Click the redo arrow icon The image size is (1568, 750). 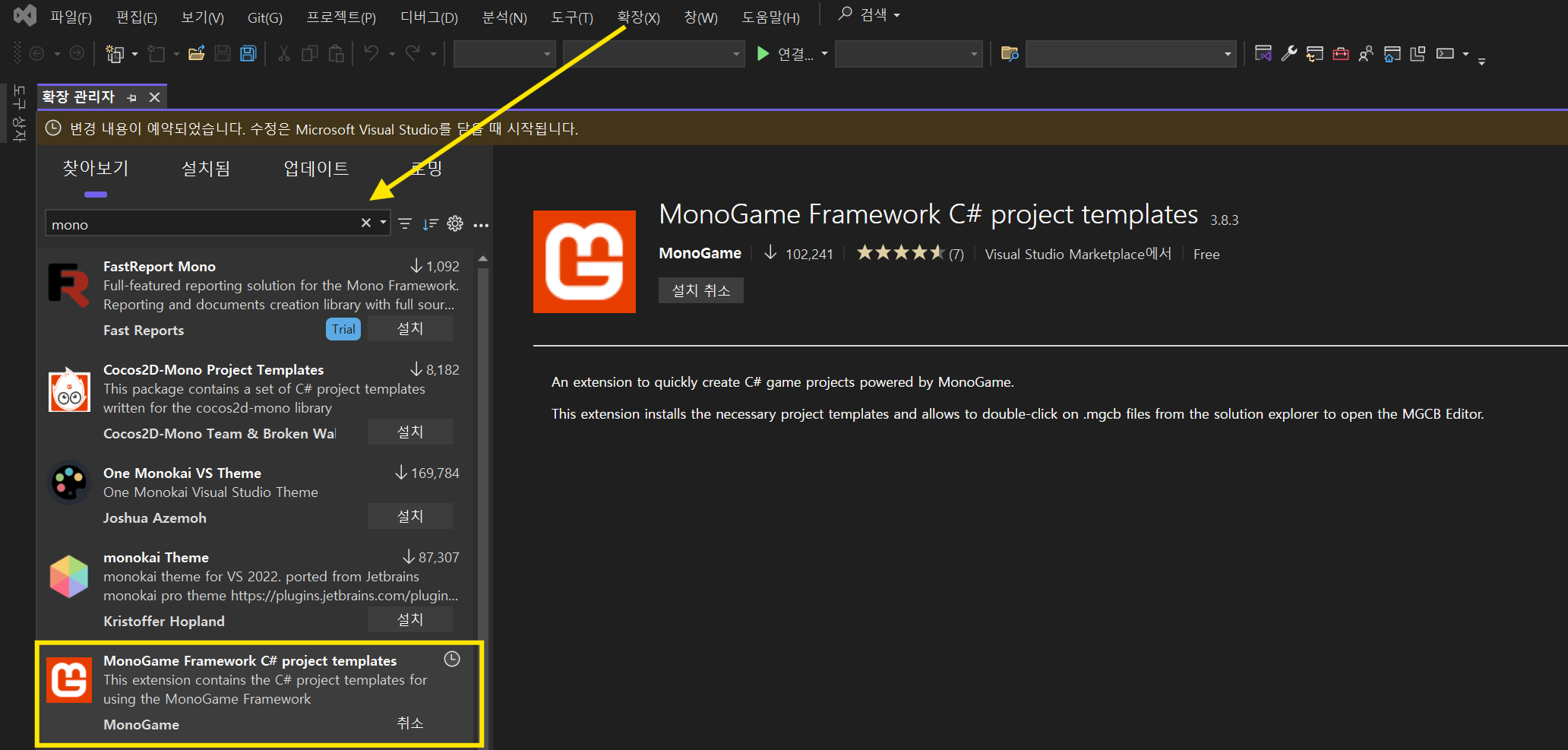click(x=413, y=53)
